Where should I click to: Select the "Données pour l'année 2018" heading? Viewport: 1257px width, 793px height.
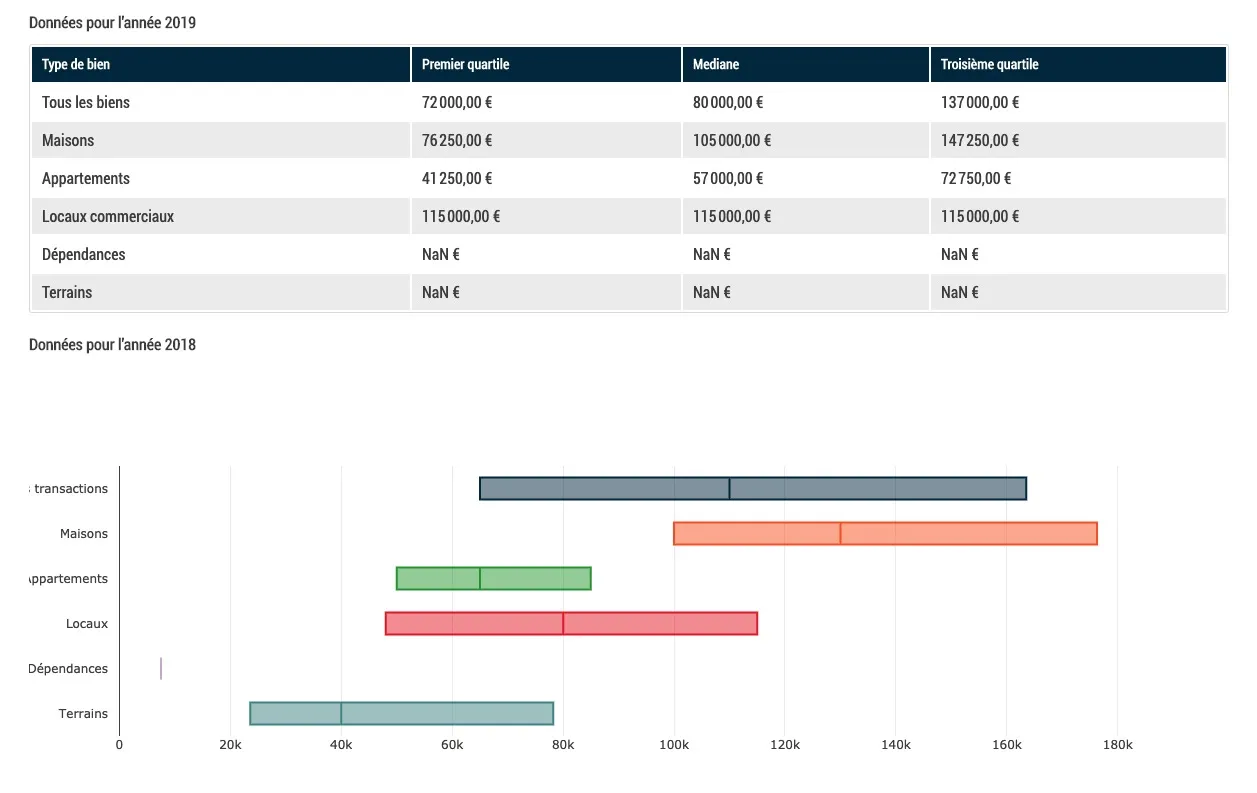click(x=112, y=344)
